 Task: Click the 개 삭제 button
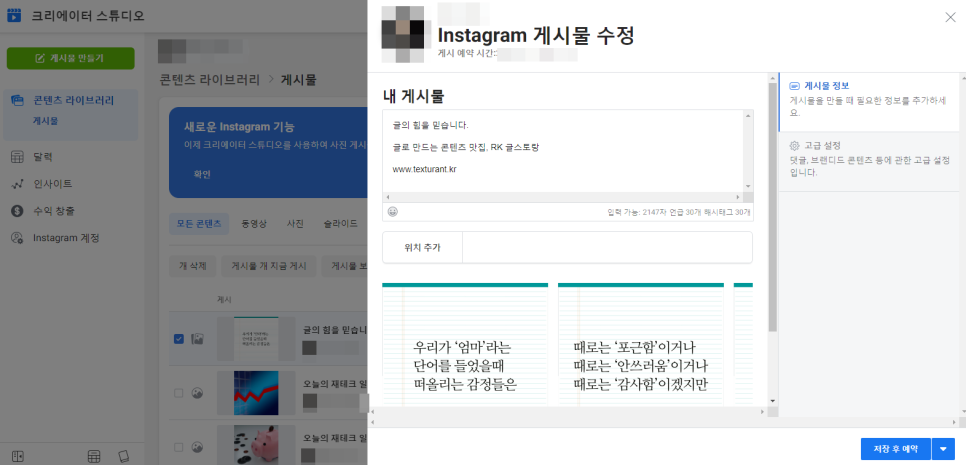pos(192,266)
